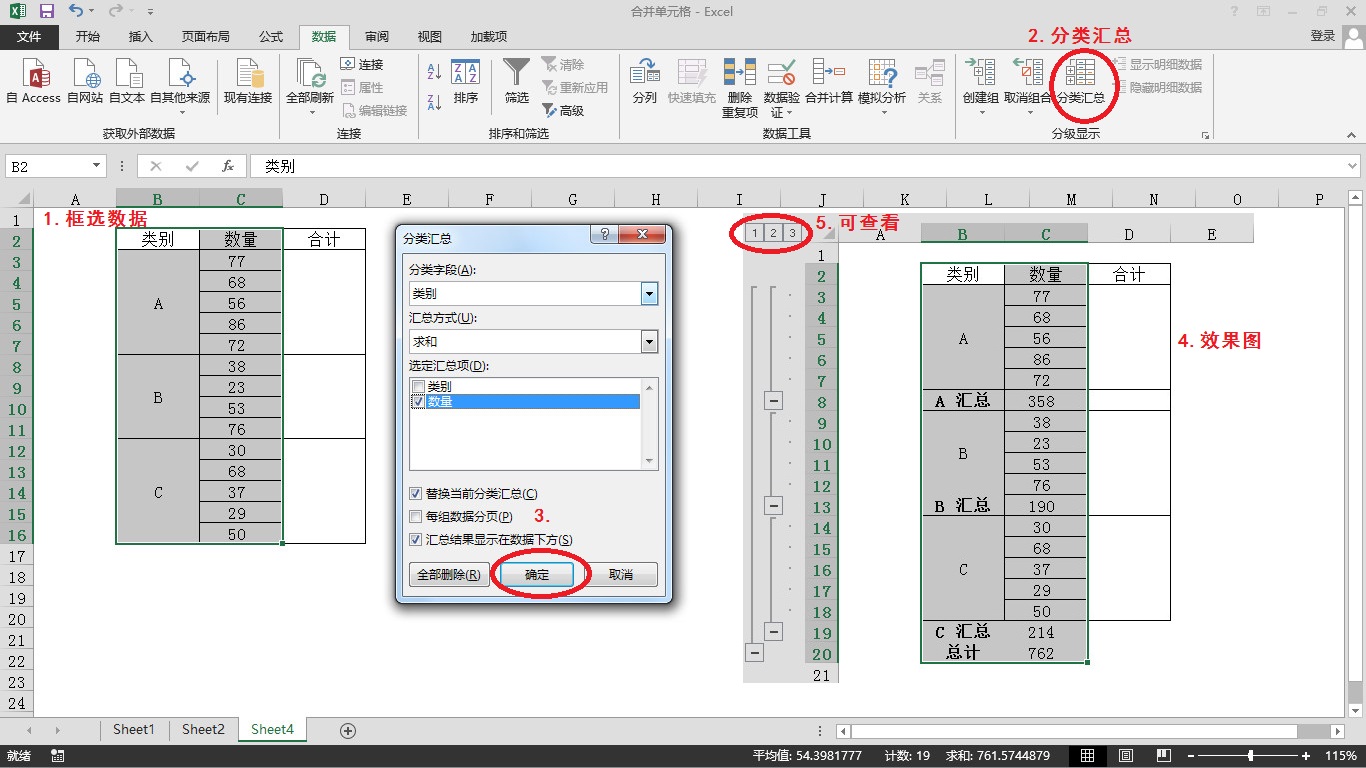The width and height of the screenshot is (1366, 768).
Task: Show outline level 1 button
Action: click(x=756, y=234)
